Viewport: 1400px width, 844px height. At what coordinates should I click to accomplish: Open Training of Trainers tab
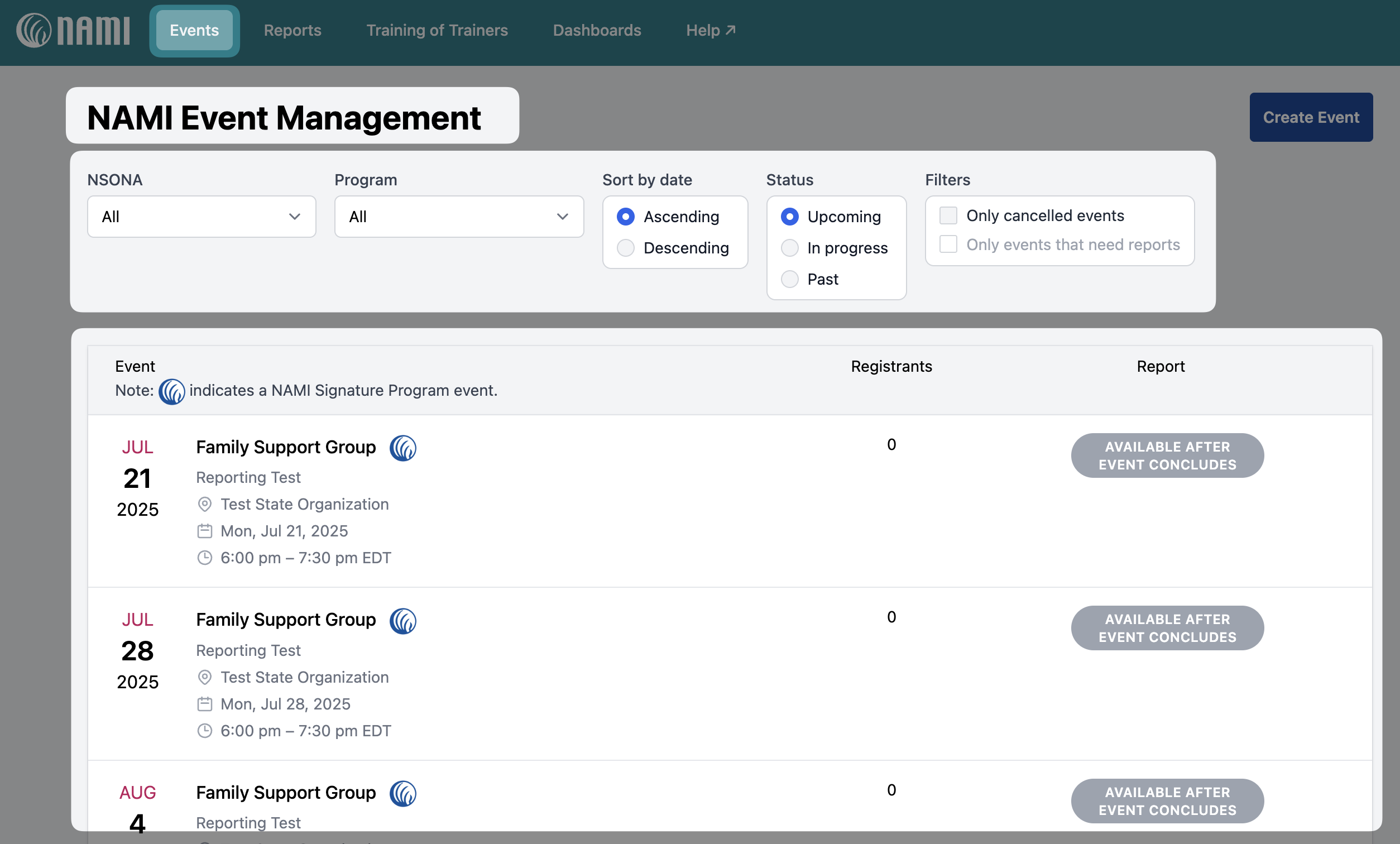437,30
